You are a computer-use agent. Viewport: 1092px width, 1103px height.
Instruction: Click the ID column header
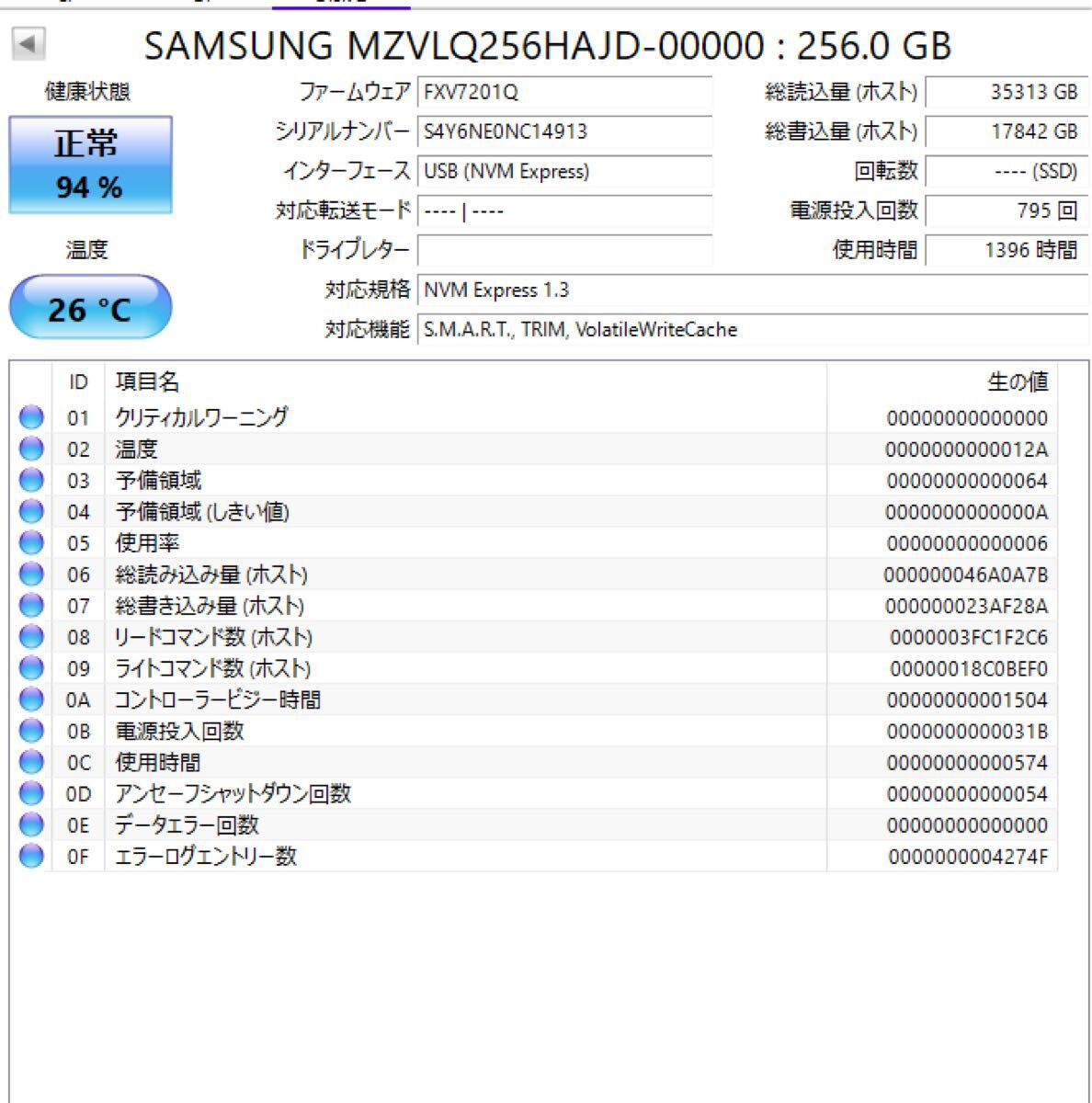click(78, 381)
